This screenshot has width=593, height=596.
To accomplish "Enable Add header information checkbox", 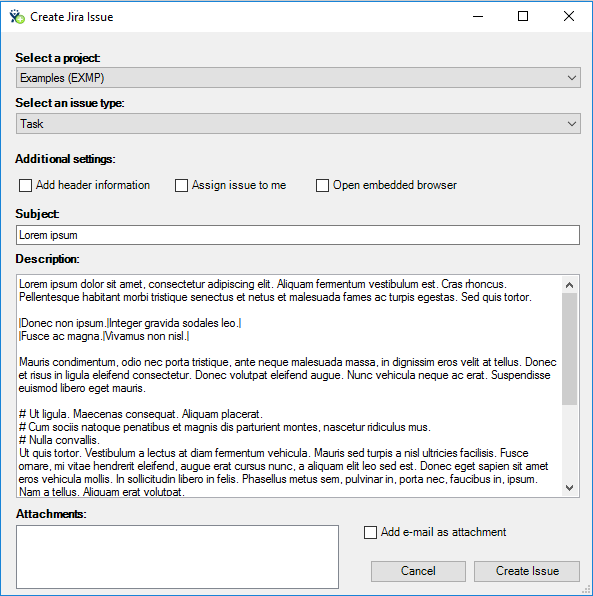I will (x=25, y=185).
